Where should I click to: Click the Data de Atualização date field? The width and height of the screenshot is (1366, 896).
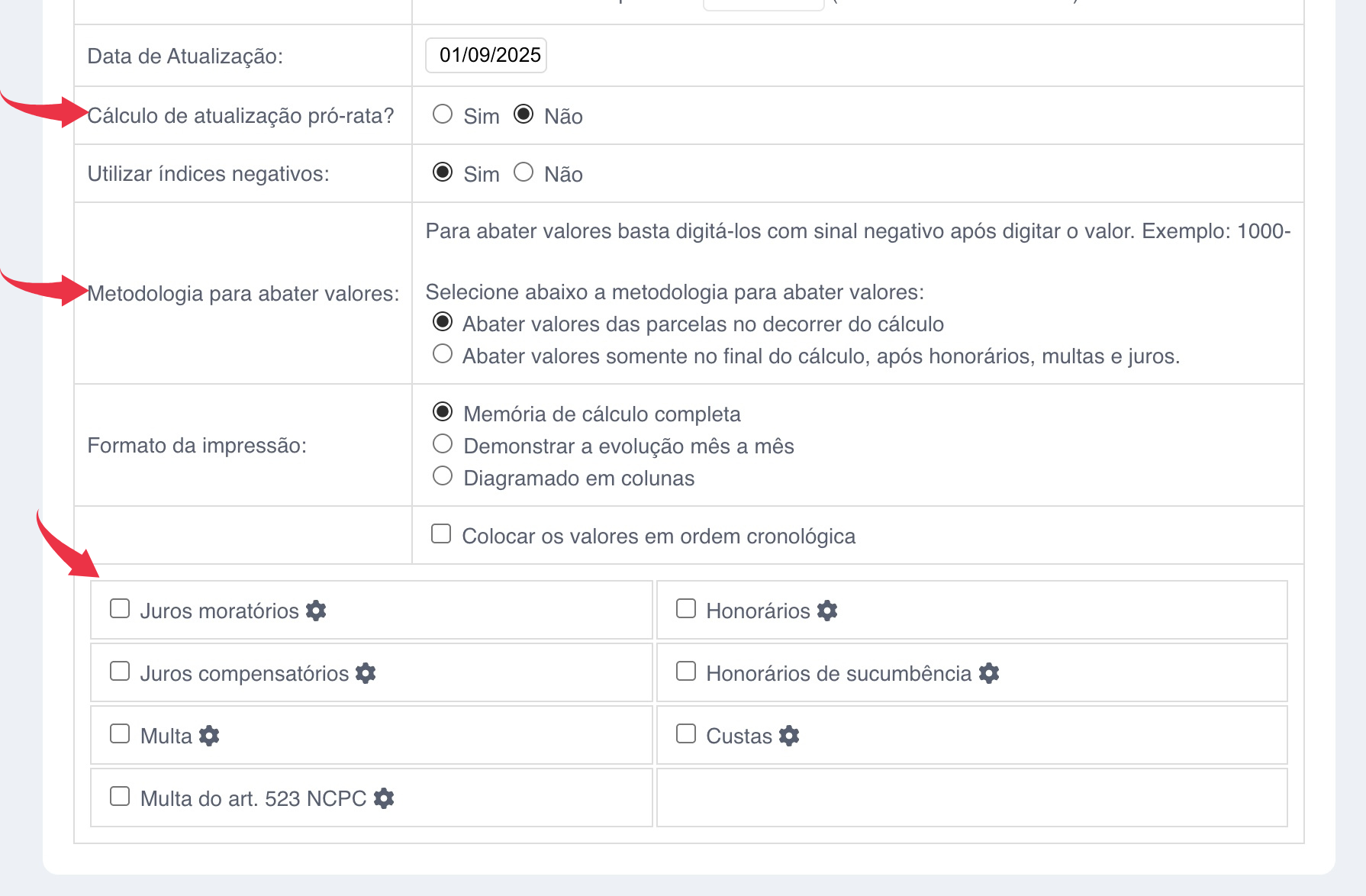click(x=486, y=55)
